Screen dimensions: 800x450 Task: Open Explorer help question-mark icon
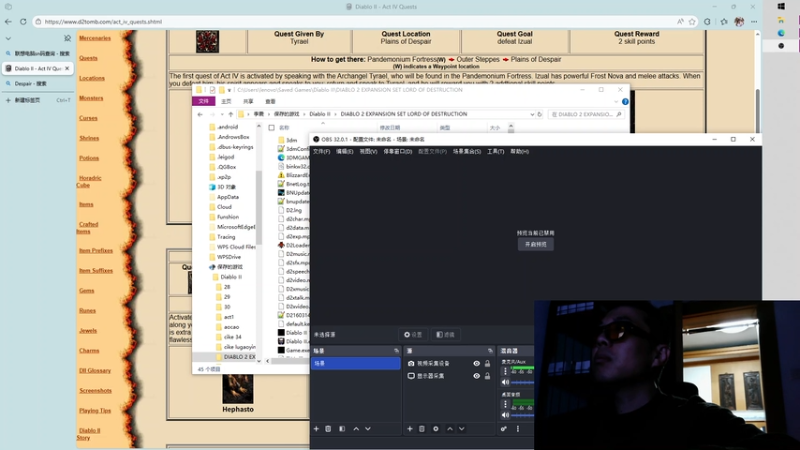click(625, 102)
